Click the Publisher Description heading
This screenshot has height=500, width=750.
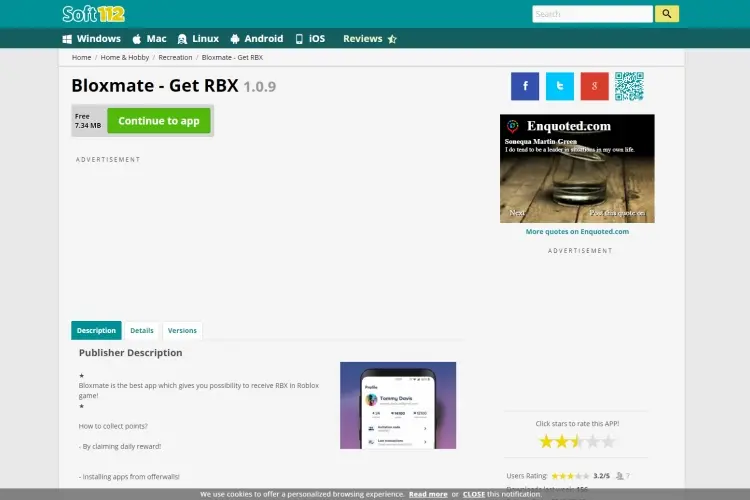pos(131,353)
